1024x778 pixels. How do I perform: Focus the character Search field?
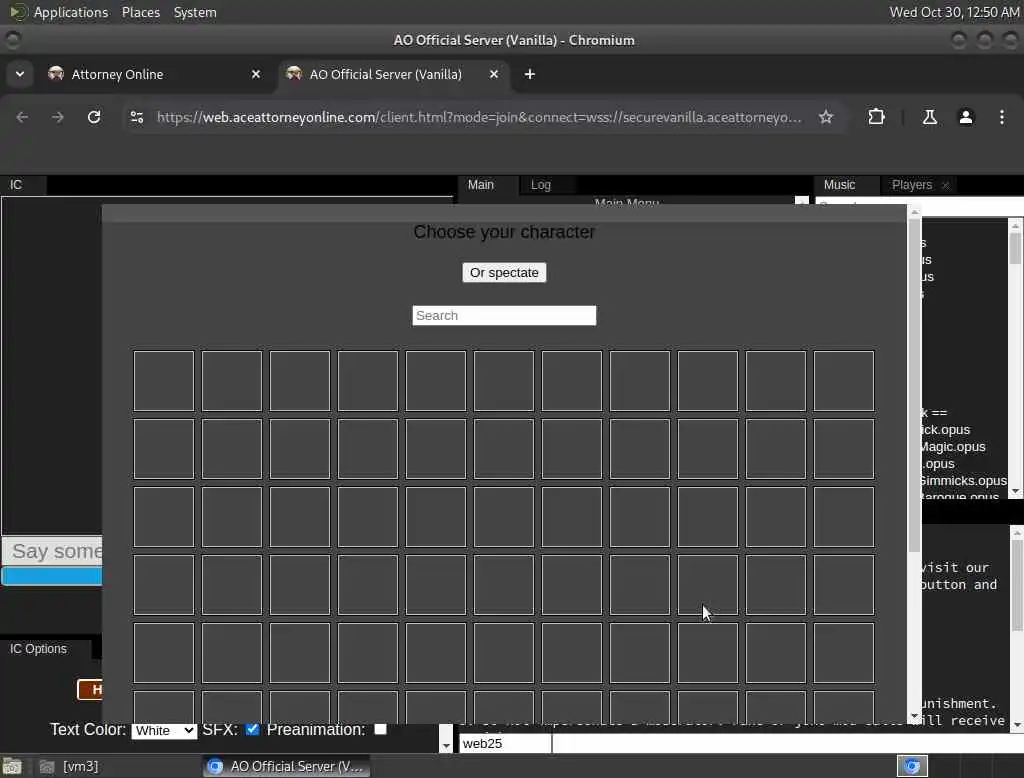coord(504,316)
